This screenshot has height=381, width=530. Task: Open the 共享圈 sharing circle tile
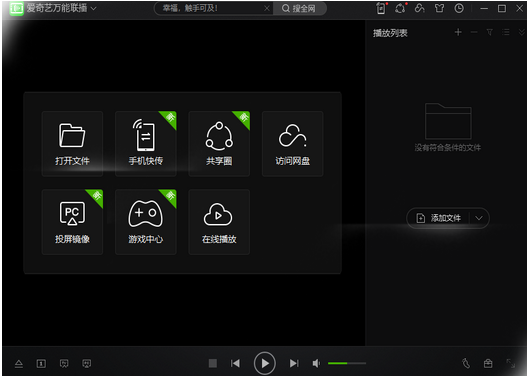point(219,144)
